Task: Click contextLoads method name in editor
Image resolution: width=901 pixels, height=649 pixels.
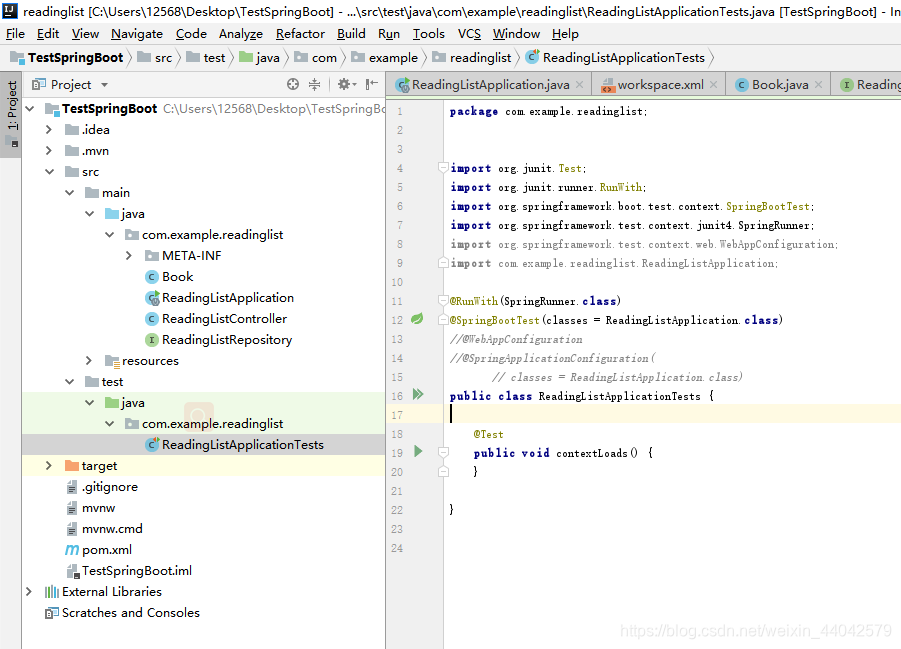Action: [x=592, y=453]
